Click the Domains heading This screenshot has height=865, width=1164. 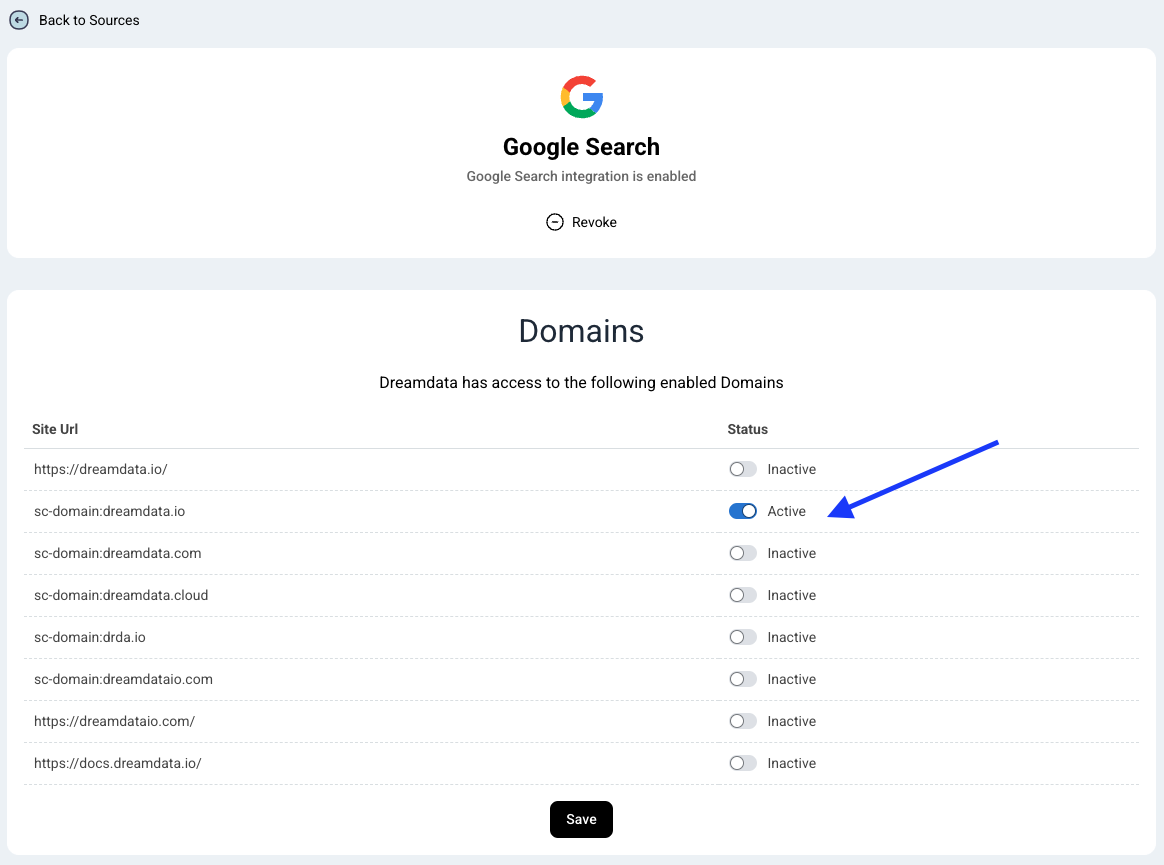(x=581, y=330)
